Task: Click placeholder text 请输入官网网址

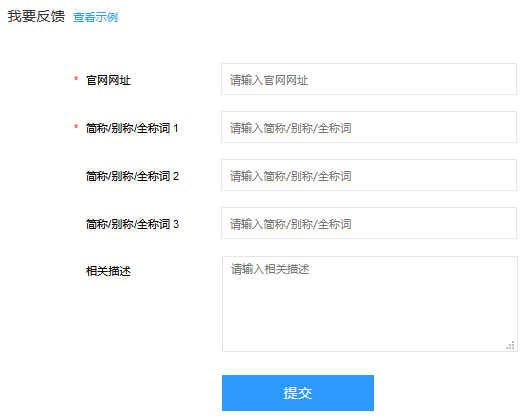Action: click(269, 80)
